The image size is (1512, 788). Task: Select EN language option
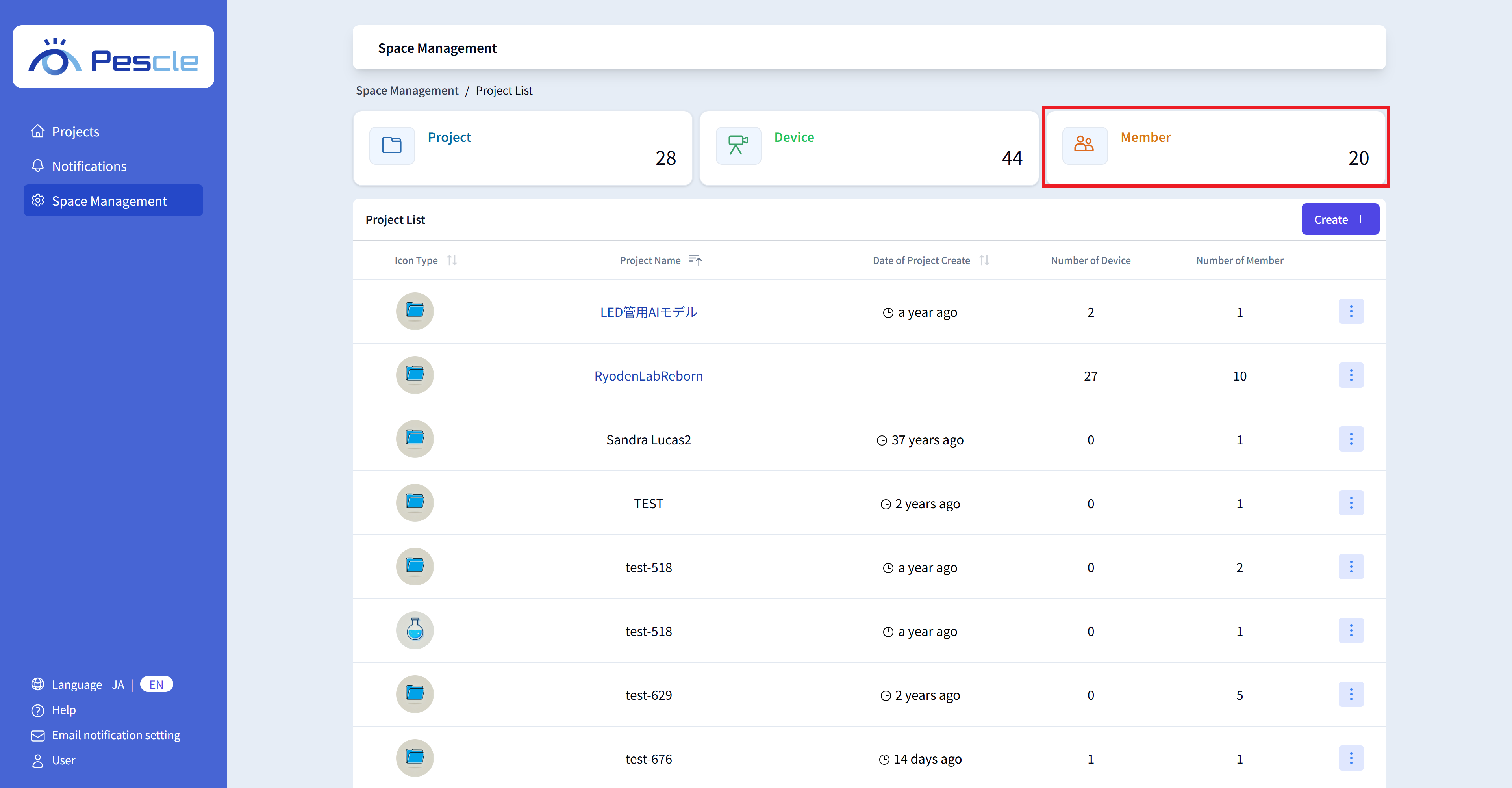tap(156, 685)
